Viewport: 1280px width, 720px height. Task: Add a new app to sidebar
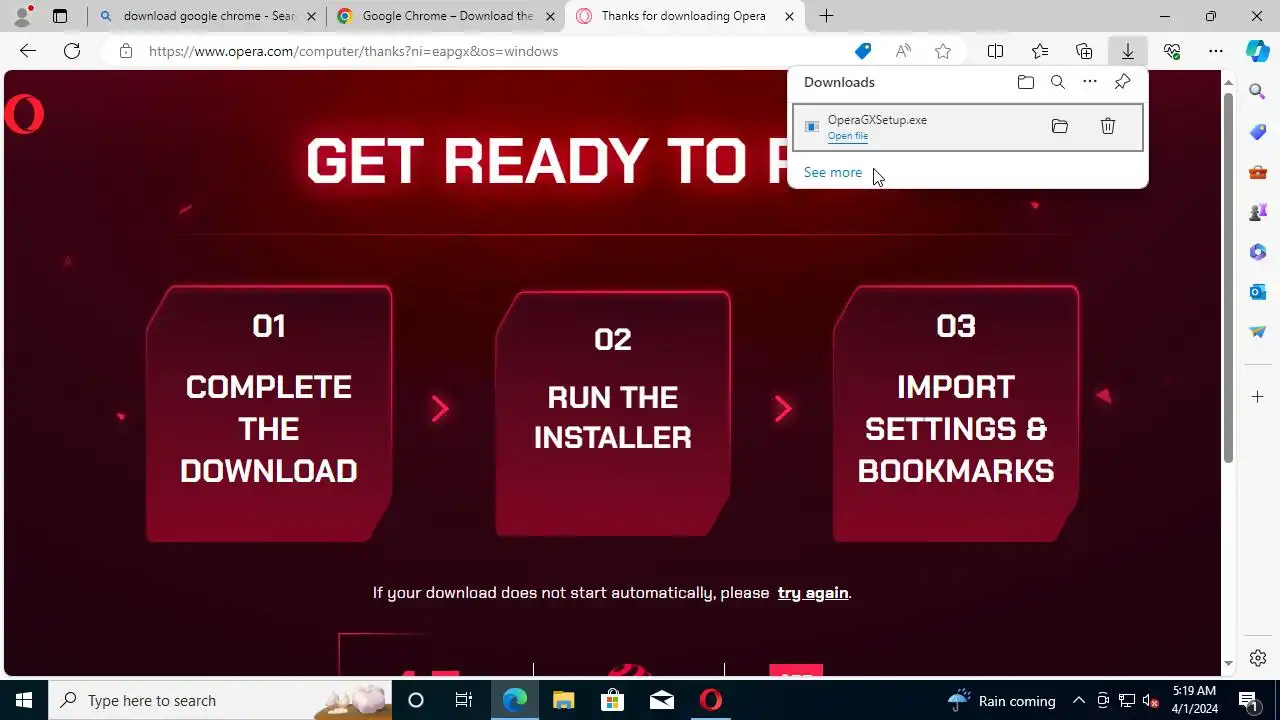(1258, 397)
